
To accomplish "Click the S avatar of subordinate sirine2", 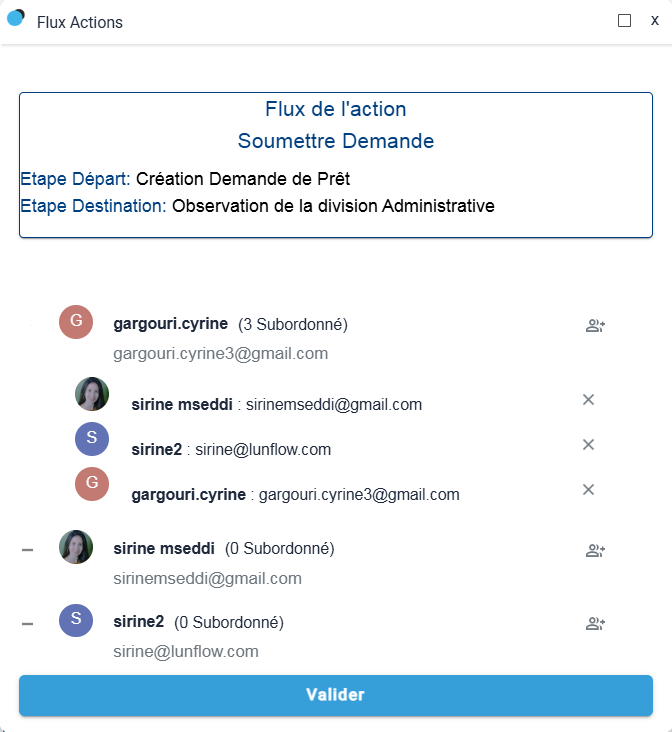I will click(x=92, y=438).
